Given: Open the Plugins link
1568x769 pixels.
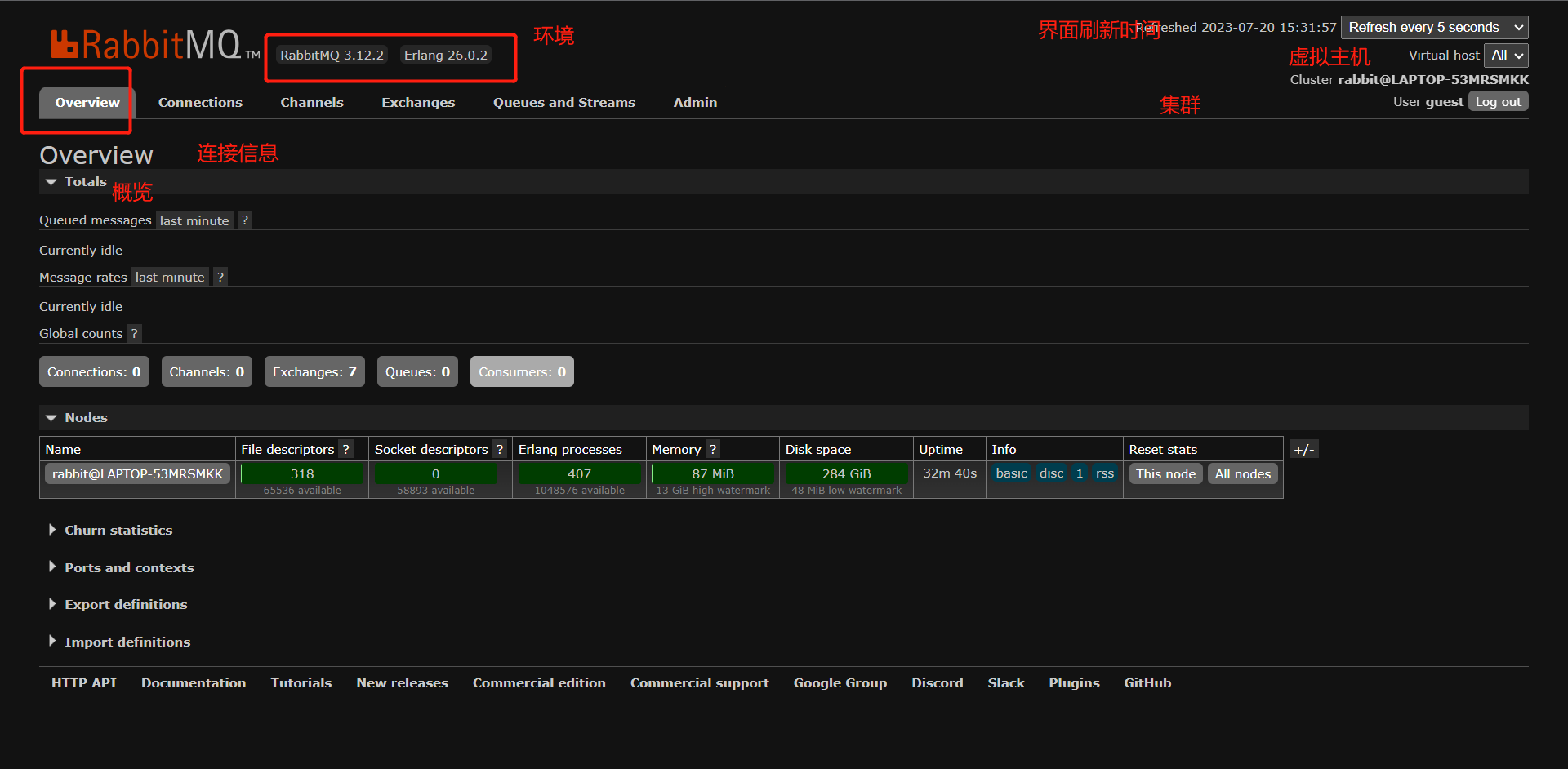Looking at the screenshot, I should tap(1074, 682).
